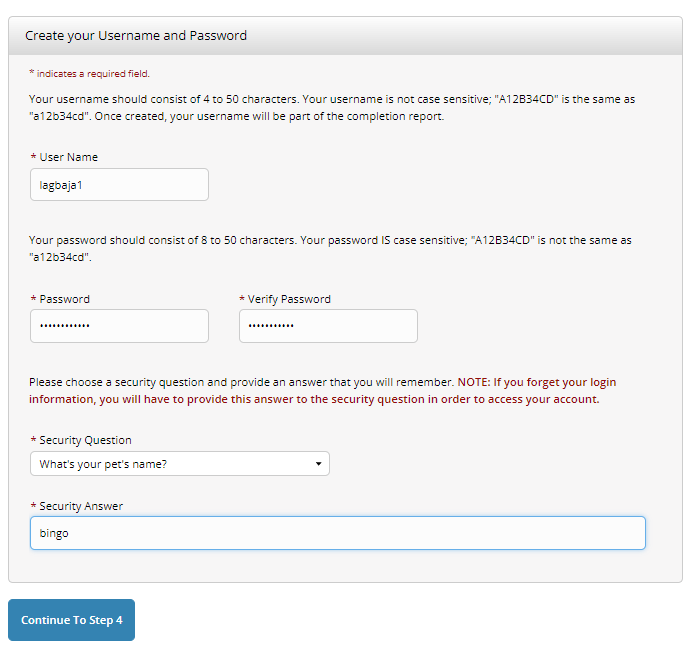This screenshot has height=654, width=690.
Task: Click the User Name input field
Action: [x=119, y=184]
